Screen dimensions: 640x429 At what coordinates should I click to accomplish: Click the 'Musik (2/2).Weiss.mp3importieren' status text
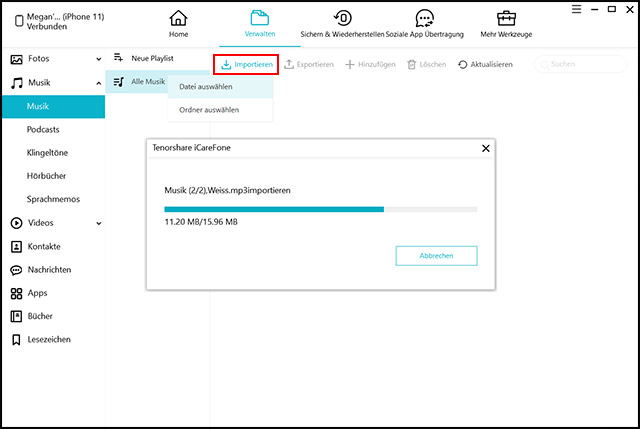tap(227, 191)
